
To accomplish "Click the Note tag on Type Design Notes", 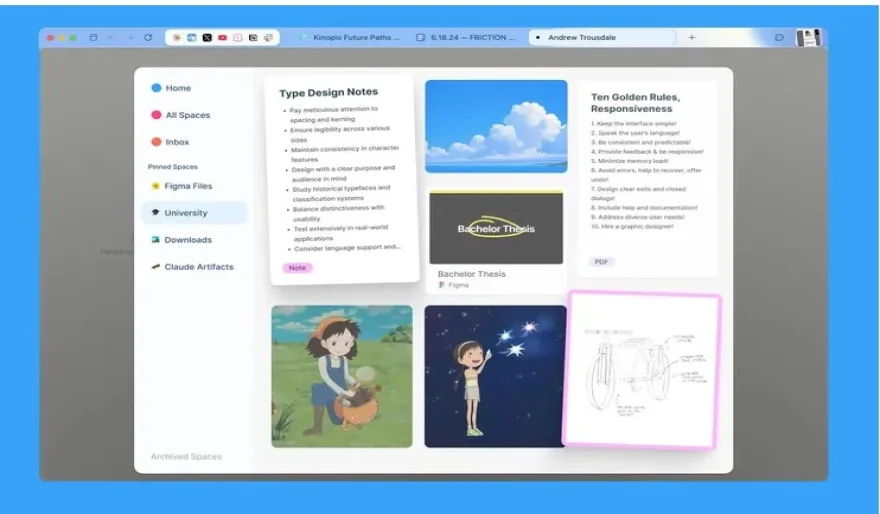I will [x=297, y=268].
